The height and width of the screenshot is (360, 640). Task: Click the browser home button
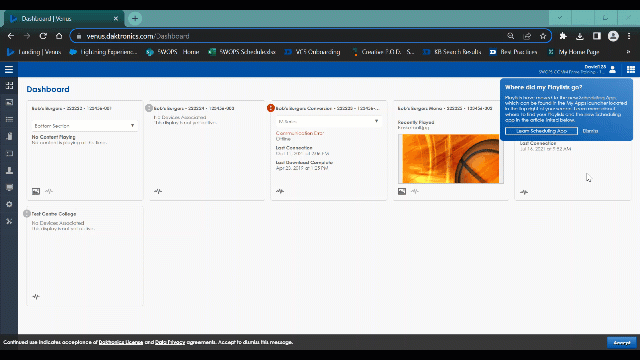click(x=59, y=36)
